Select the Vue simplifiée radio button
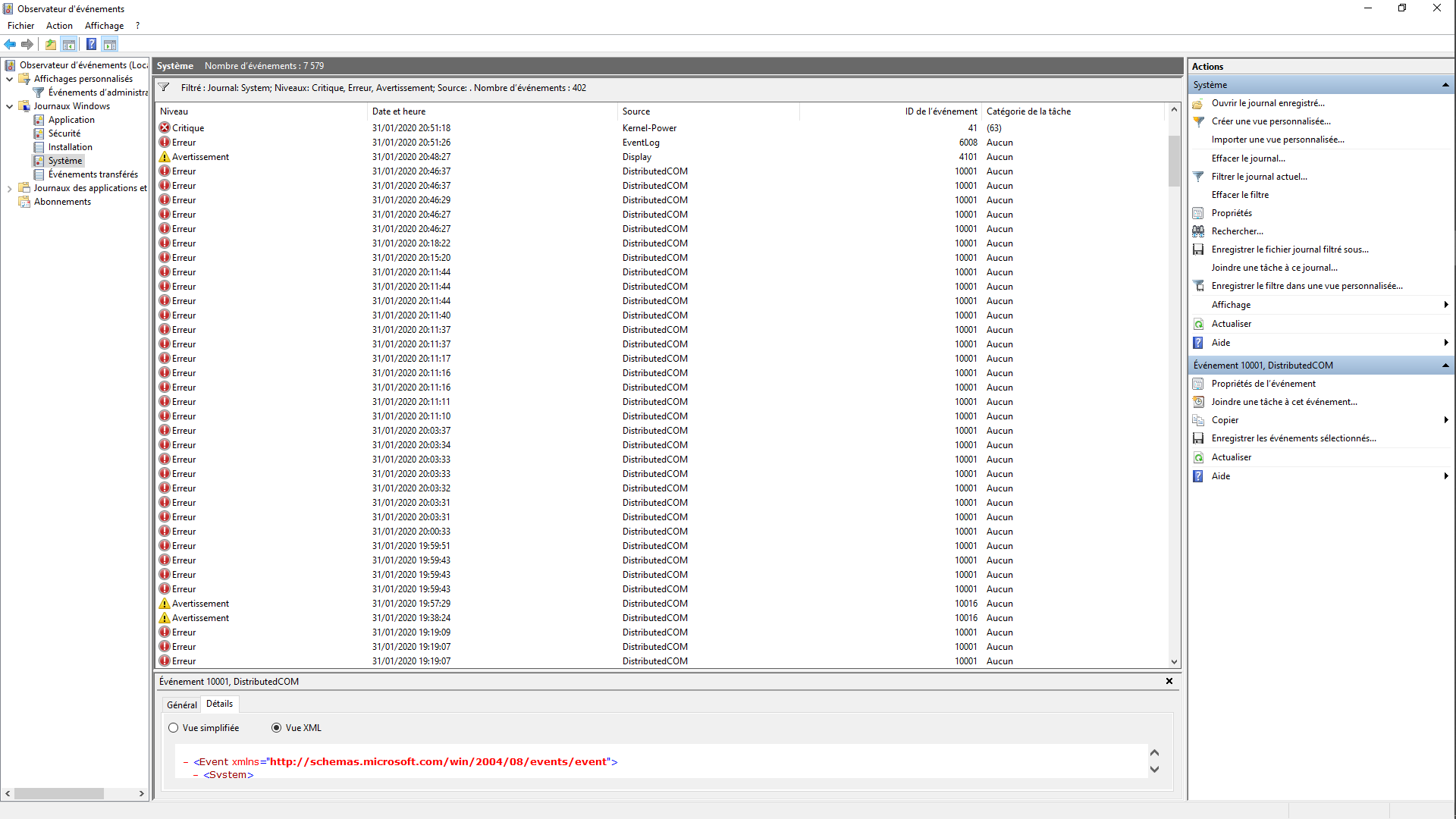Screen dimensions: 1456x819 coord(174,728)
